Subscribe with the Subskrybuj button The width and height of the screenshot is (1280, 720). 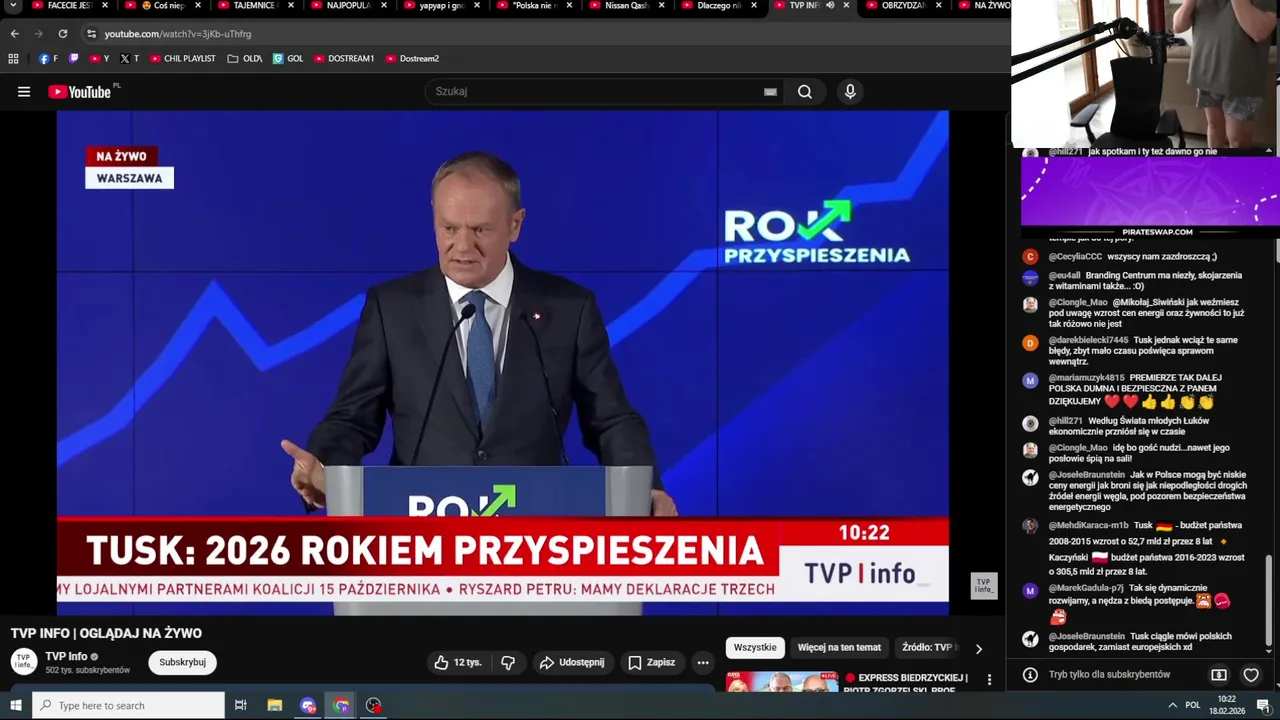coord(183,663)
